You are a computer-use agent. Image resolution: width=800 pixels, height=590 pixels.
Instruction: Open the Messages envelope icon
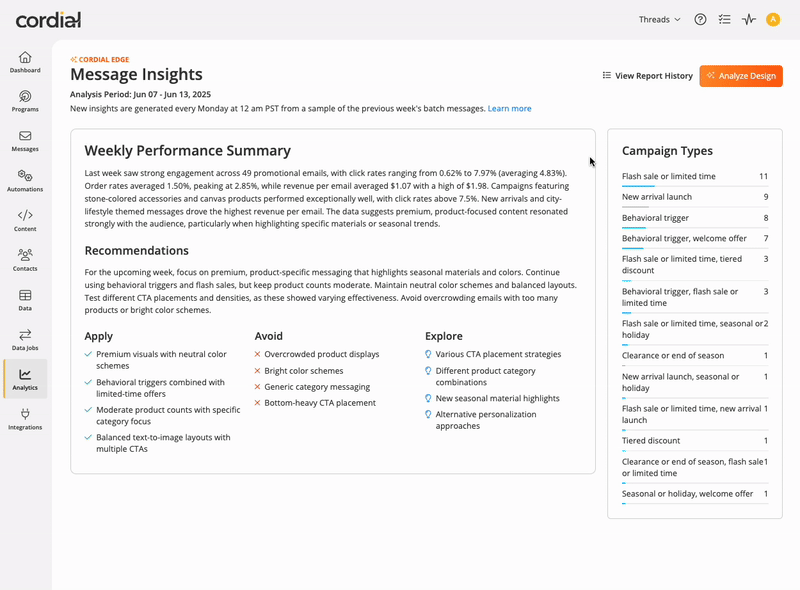tap(25, 136)
